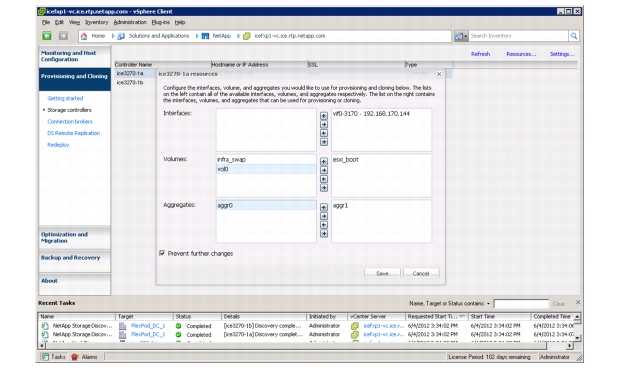
Task: Open DS Remote Replication link
Action: (x=73, y=133)
